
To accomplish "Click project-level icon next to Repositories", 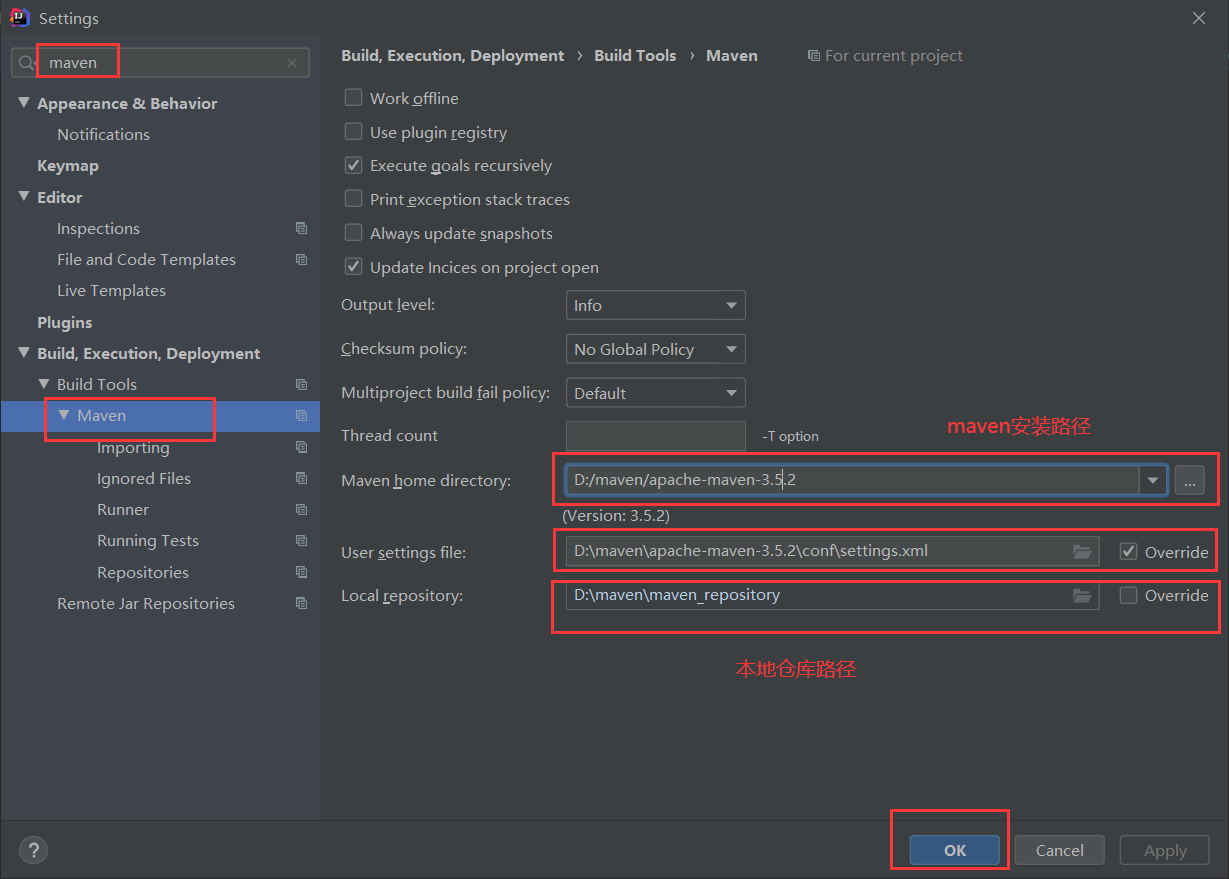I will tap(301, 572).
